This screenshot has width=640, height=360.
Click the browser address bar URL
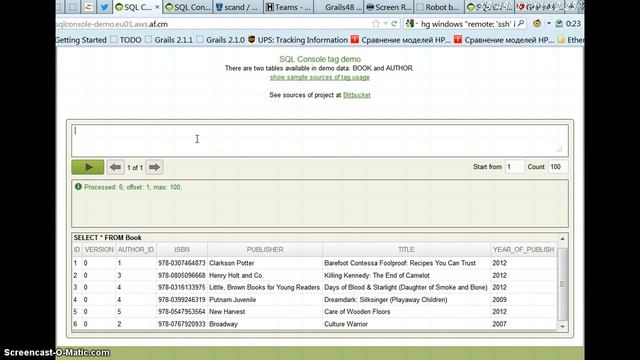(112, 24)
